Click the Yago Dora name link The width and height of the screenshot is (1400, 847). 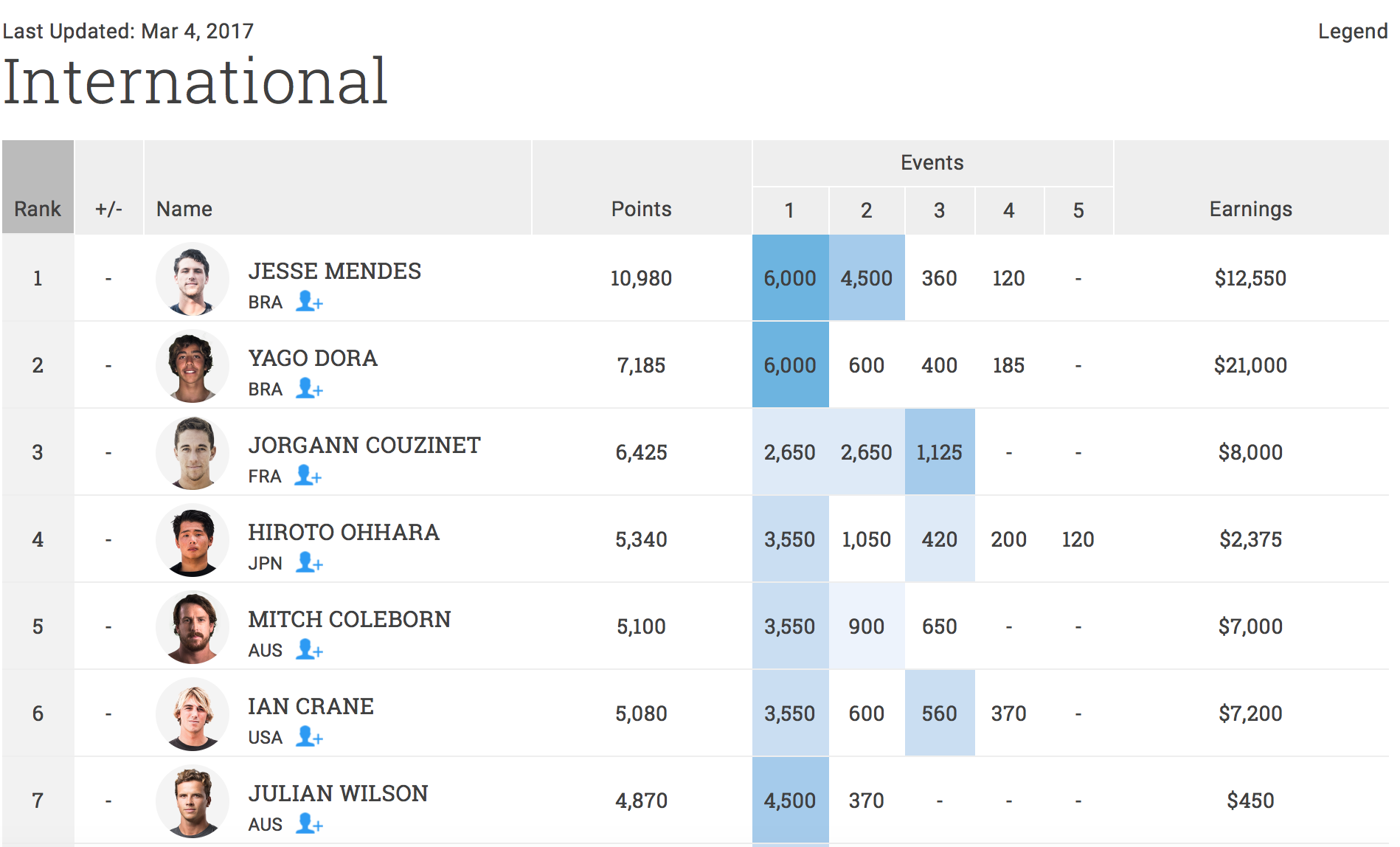click(312, 358)
